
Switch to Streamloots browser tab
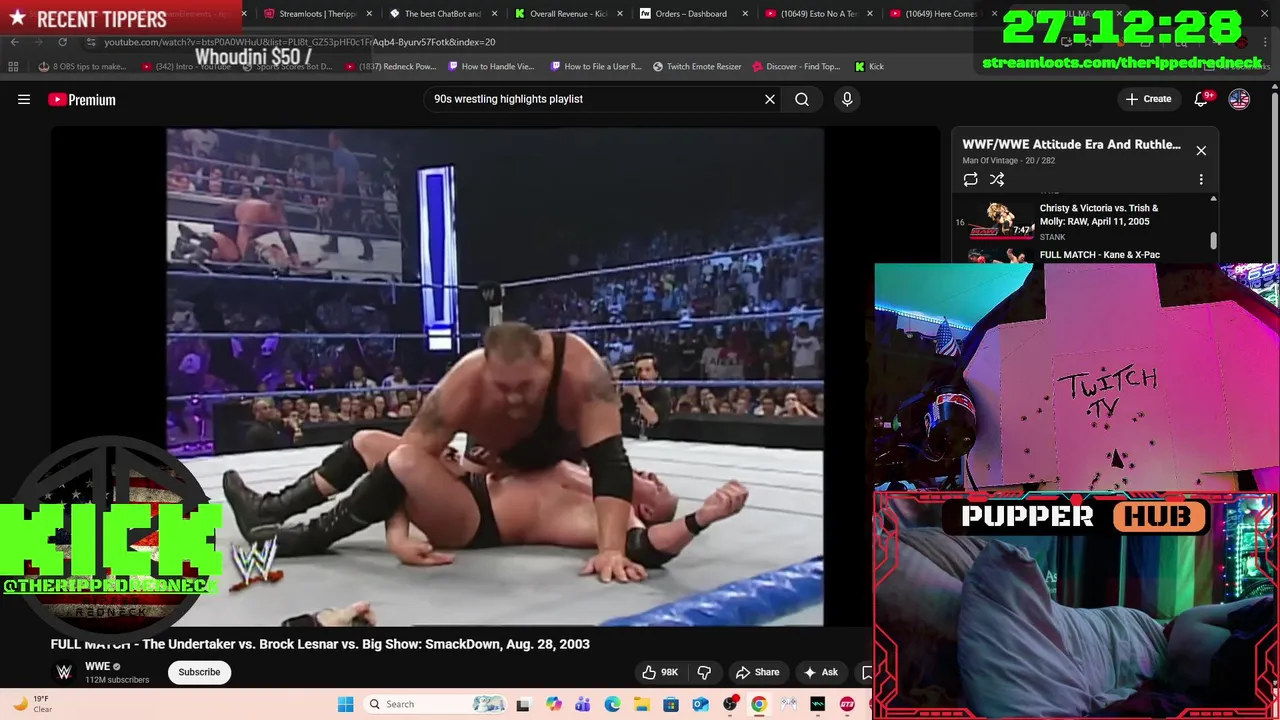[x=317, y=14]
